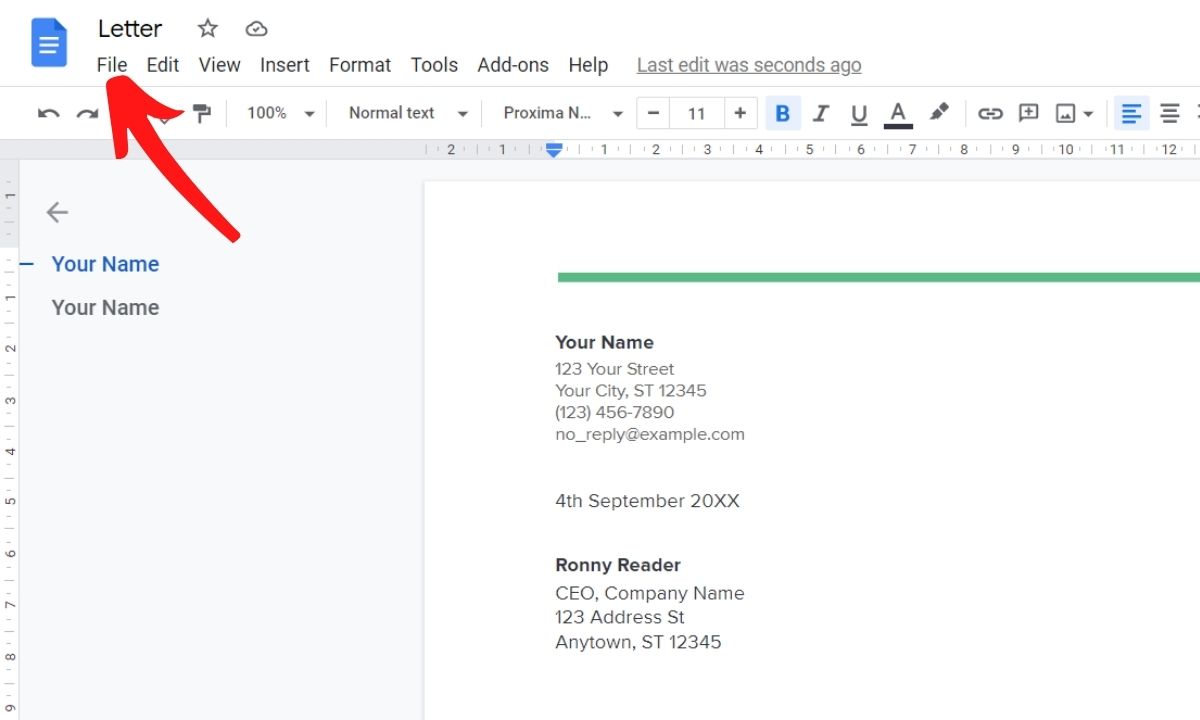Close the document outline with back arrow
1200x720 pixels.
pyautogui.click(x=57, y=212)
